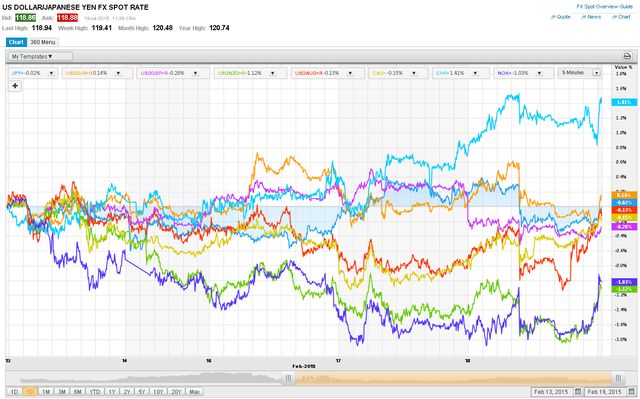The height and width of the screenshot is (399, 640).
Task: Select the 6M time range
Action: pos(78,392)
